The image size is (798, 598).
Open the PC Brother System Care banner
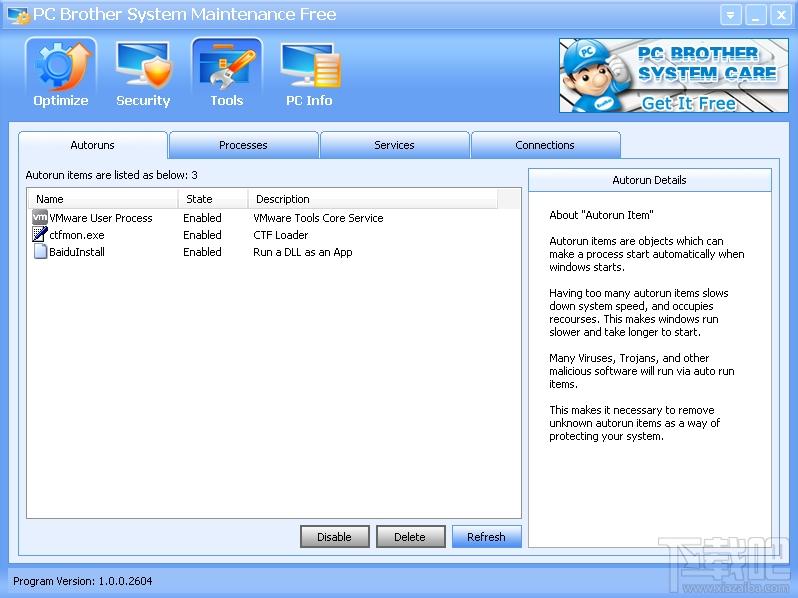point(674,75)
